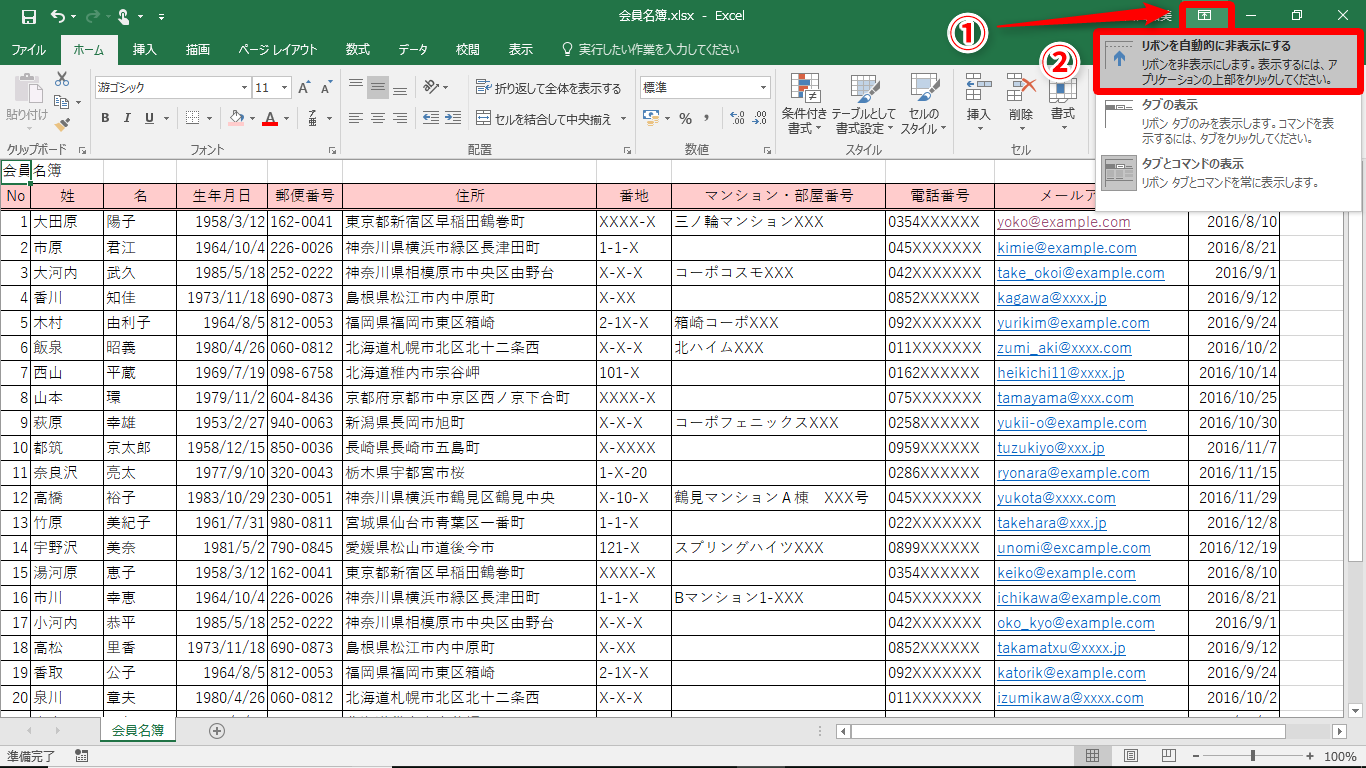The height and width of the screenshot is (768, 1366).
Task: Toggle 折り返して全体を表示する wrap text
Action: (548, 88)
